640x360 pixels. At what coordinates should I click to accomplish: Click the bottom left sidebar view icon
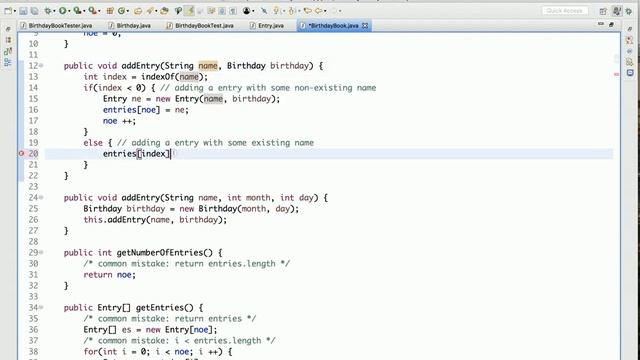[x=8, y=62]
